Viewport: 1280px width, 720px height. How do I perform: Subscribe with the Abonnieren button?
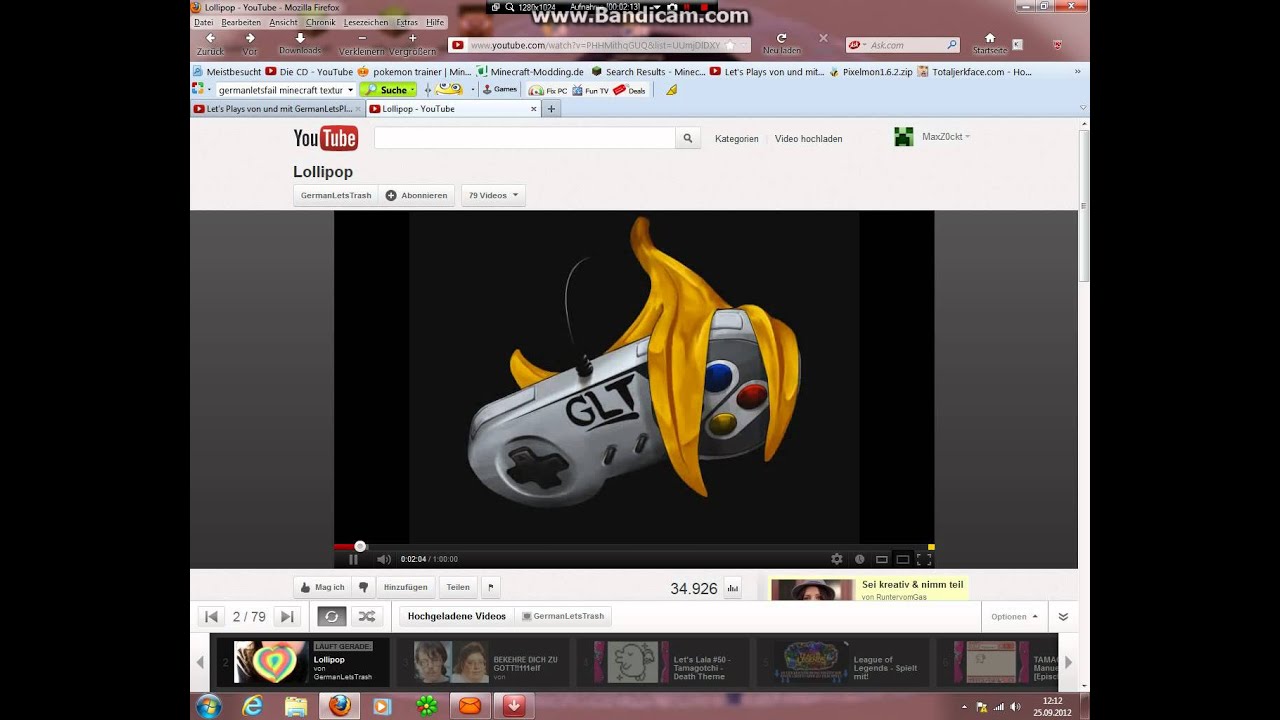[417, 195]
